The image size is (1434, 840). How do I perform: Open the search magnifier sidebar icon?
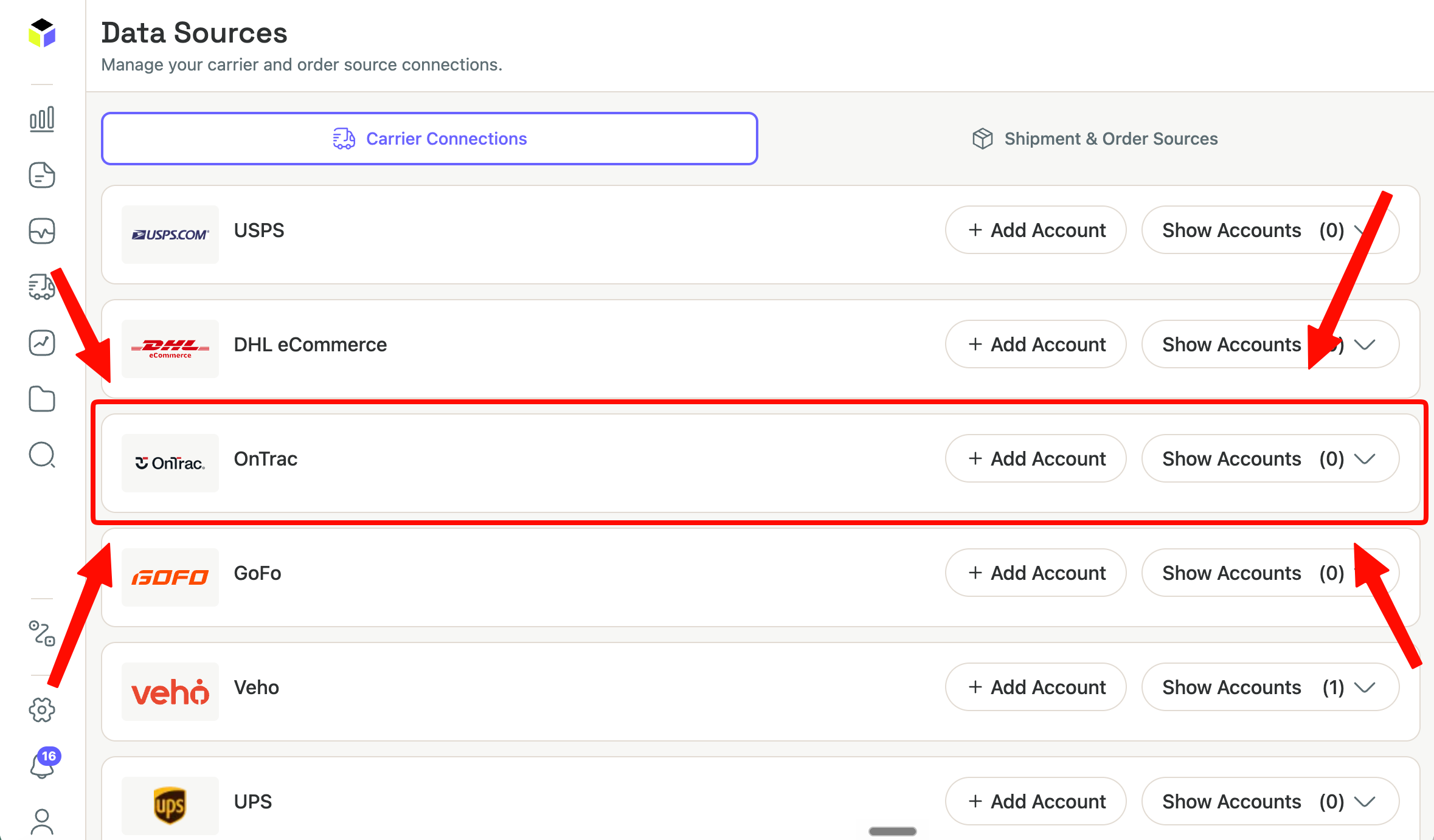pyautogui.click(x=42, y=455)
